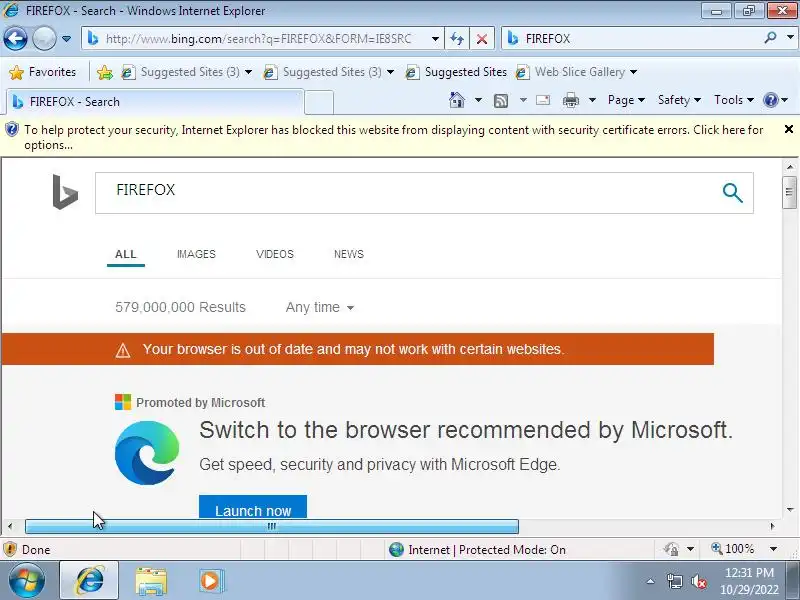This screenshot has width=800, height=600.
Task: Open search provider dropdown arrow
Action: (790, 38)
